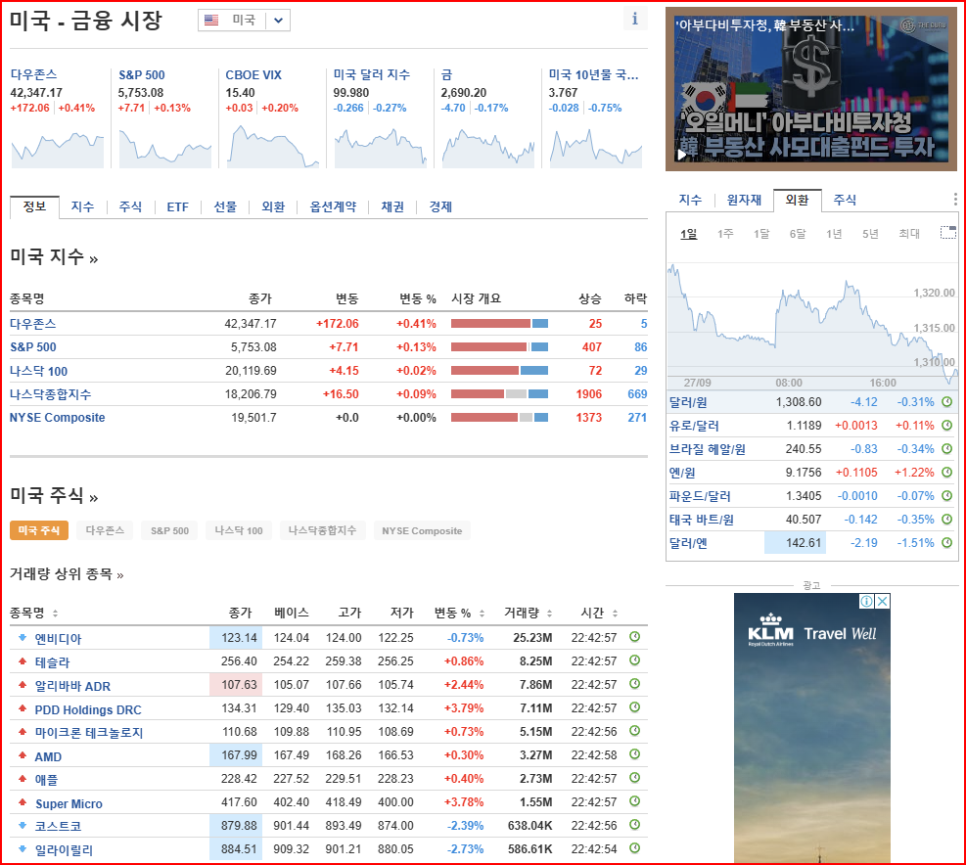Open the 원자재 tab in sidebar widget
This screenshot has height=865, width=966.
click(744, 200)
